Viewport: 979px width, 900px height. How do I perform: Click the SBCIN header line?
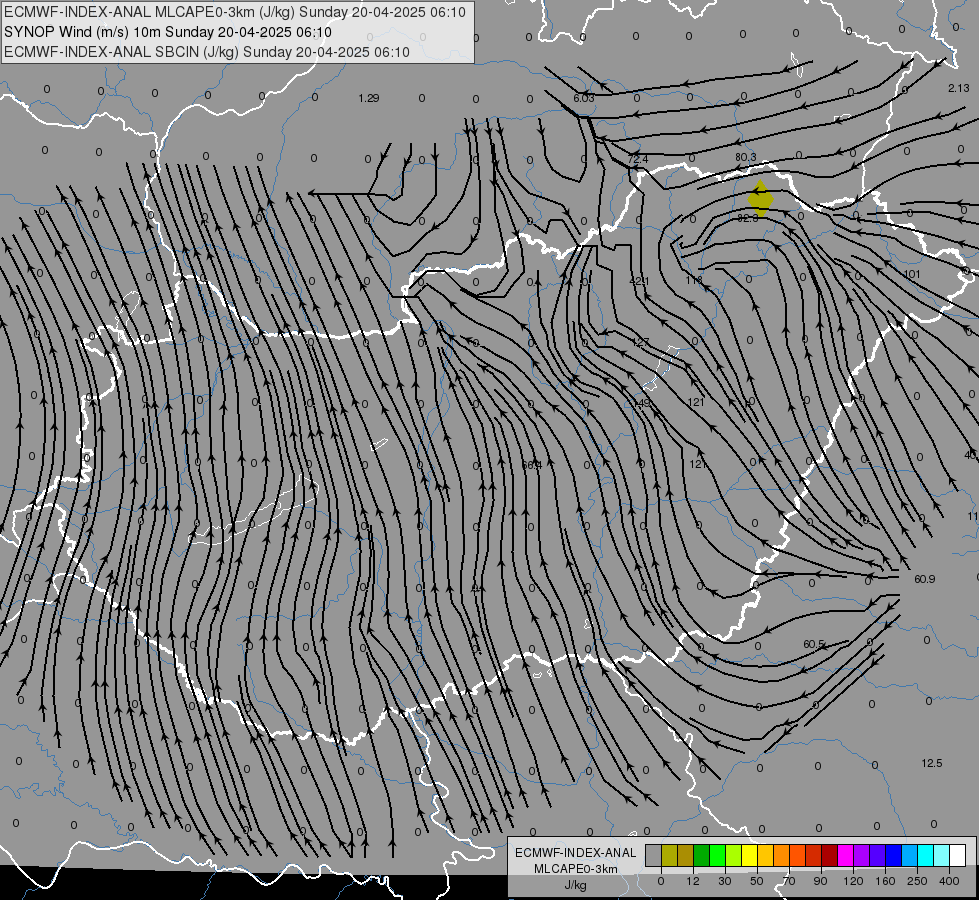pos(207,52)
